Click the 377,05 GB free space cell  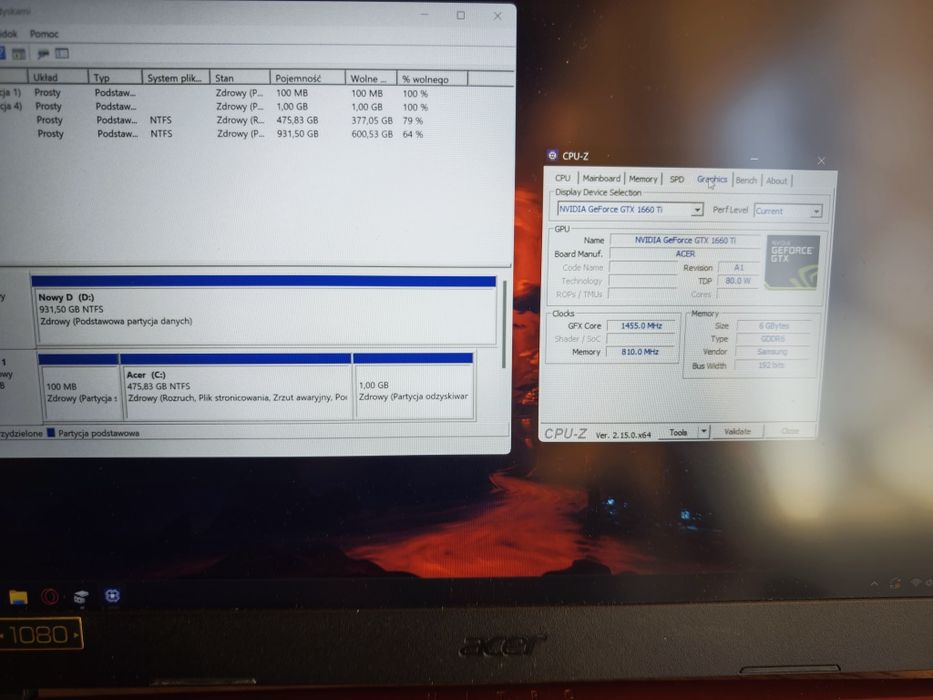[x=372, y=121]
